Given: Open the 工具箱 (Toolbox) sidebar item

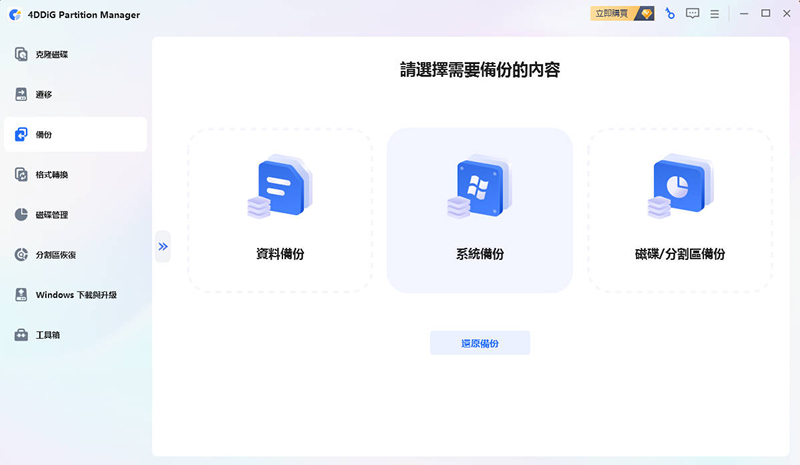Looking at the screenshot, I should click(x=48, y=334).
